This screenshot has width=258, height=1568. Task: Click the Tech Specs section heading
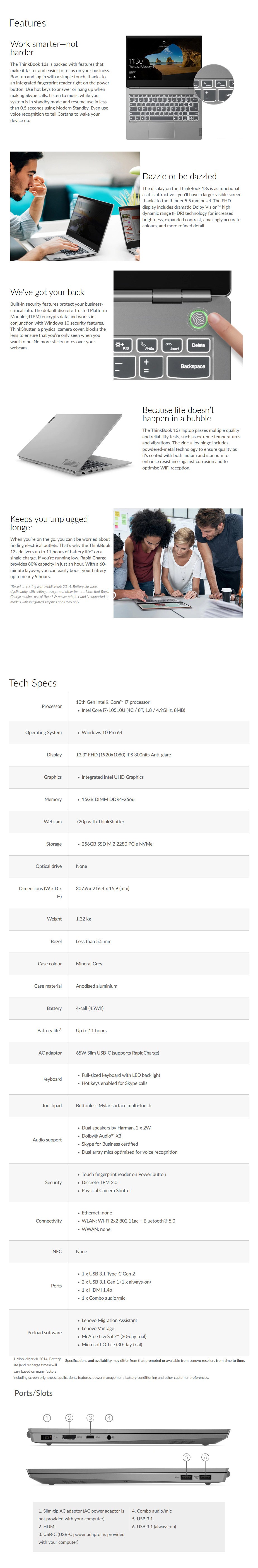[33, 683]
